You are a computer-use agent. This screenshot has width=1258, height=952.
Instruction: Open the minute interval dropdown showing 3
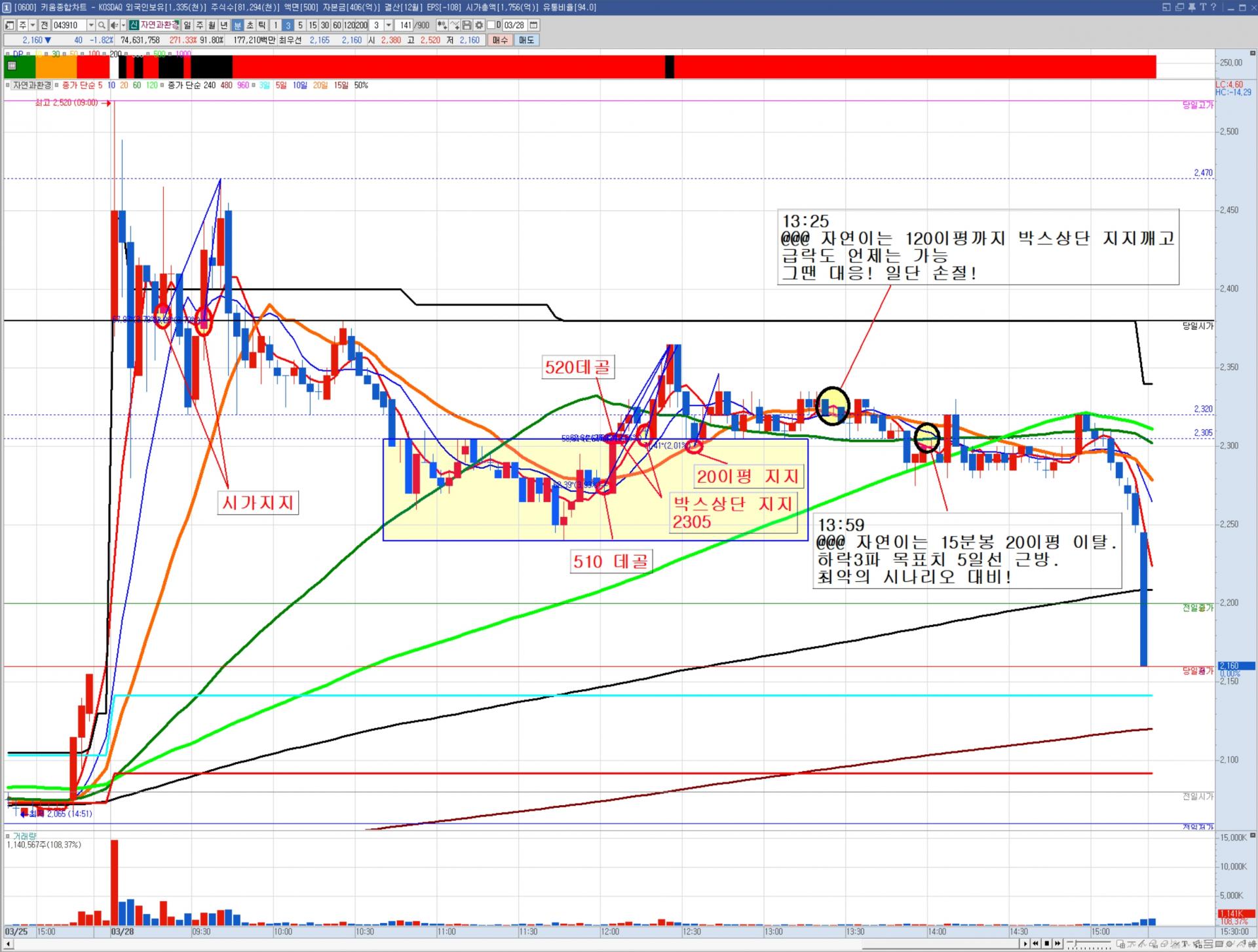coord(389,26)
